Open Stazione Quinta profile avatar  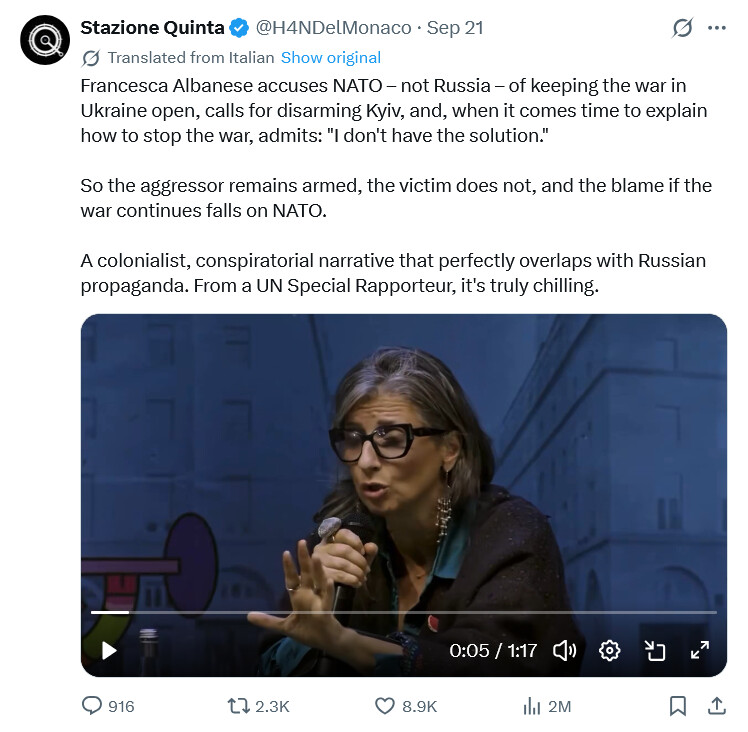45,40
